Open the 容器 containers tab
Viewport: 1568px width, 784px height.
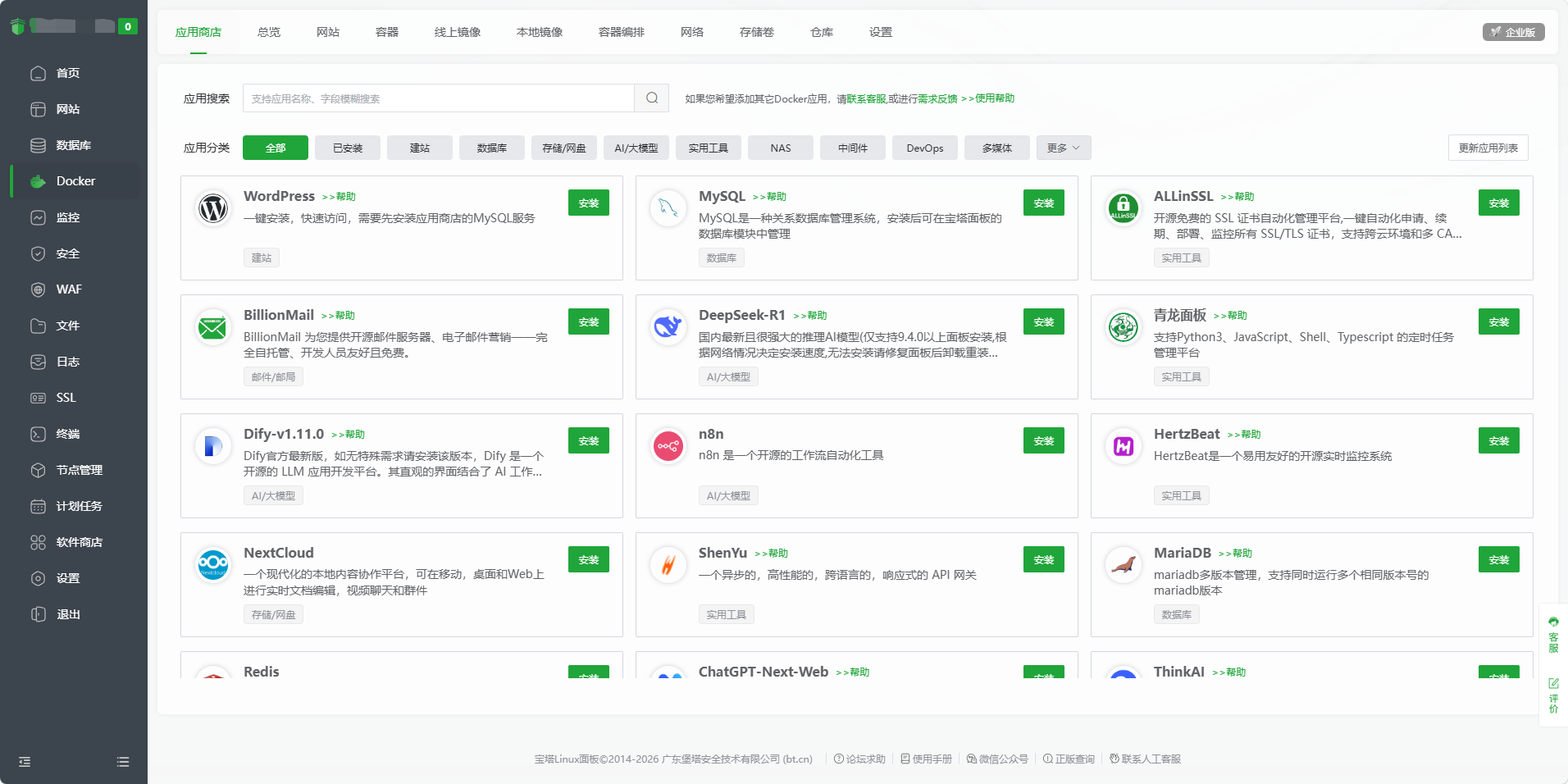click(x=387, y=32)
